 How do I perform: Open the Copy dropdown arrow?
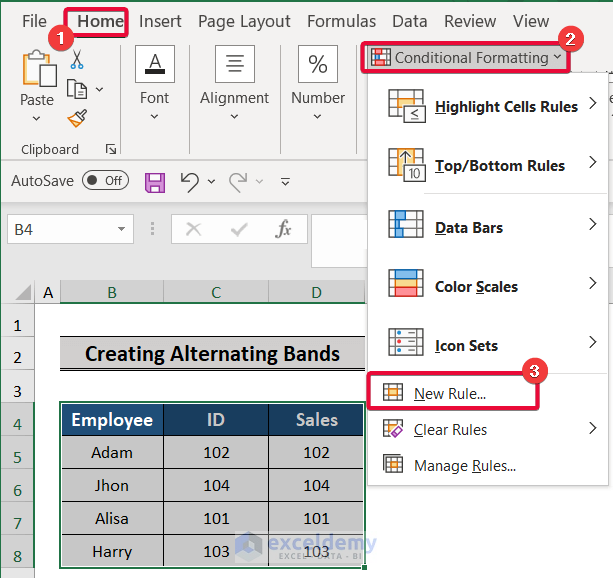(100, 89)
